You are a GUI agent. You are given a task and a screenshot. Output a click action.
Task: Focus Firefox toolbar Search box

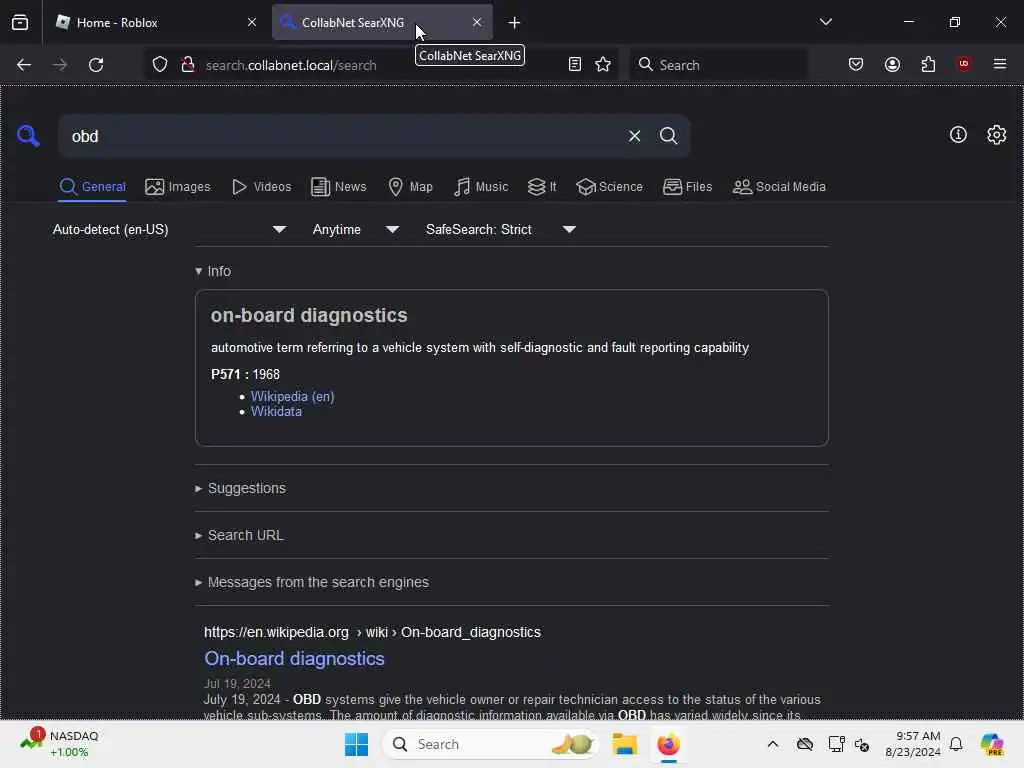coord(718,65)
